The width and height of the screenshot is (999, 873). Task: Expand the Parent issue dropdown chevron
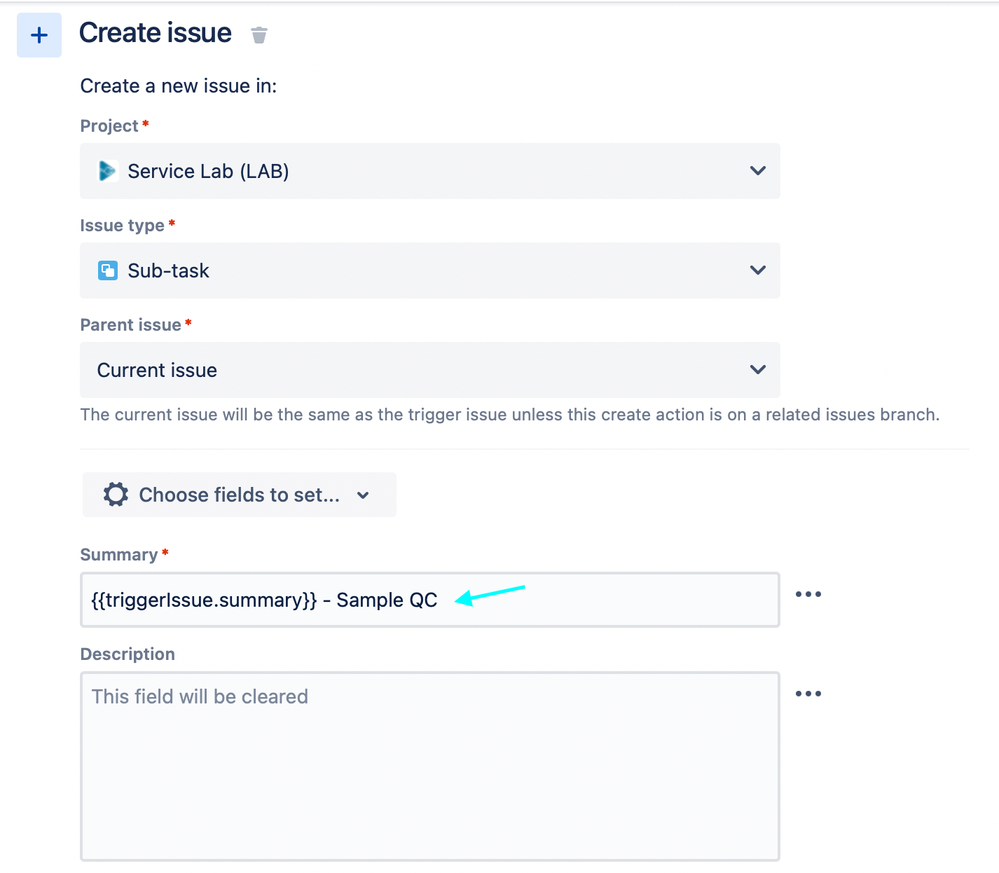click(x=758, y=370)
